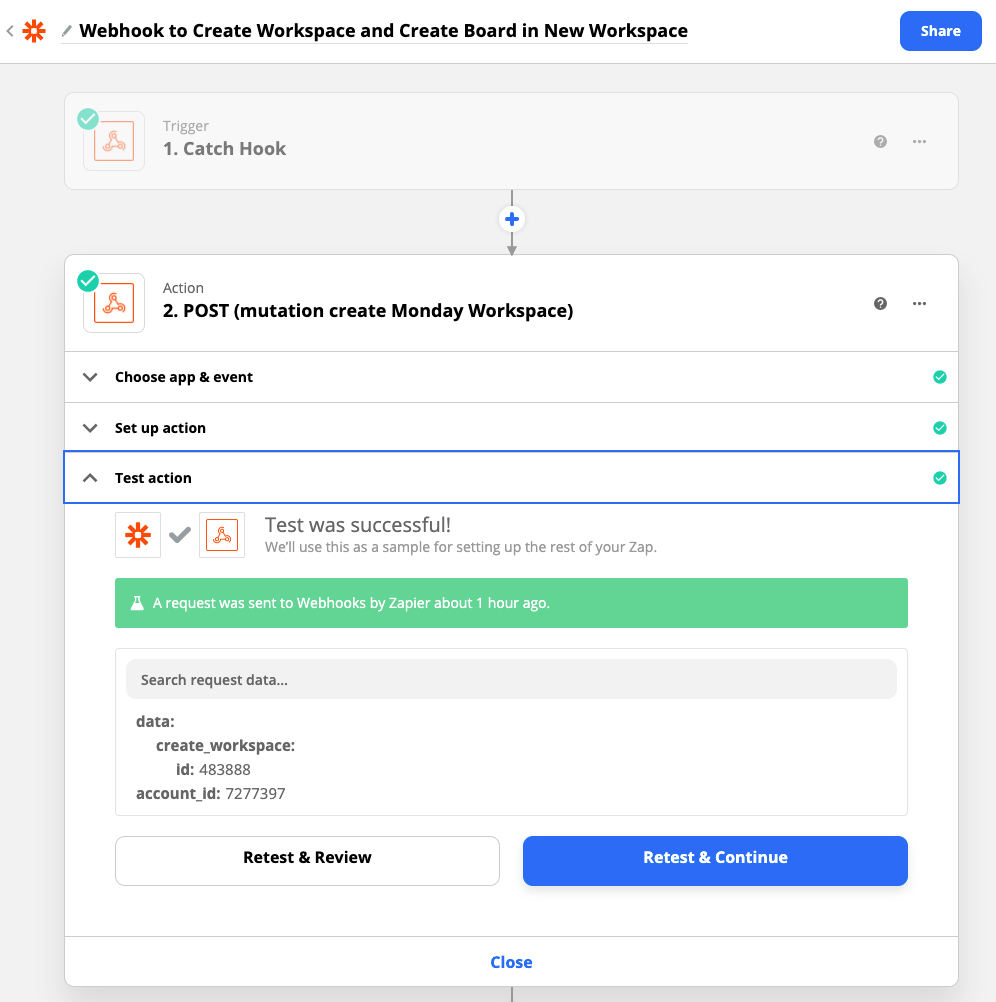This screenshot has height=1002, width=996.
Task: Click the create_workspace key label
Action: 226,746
